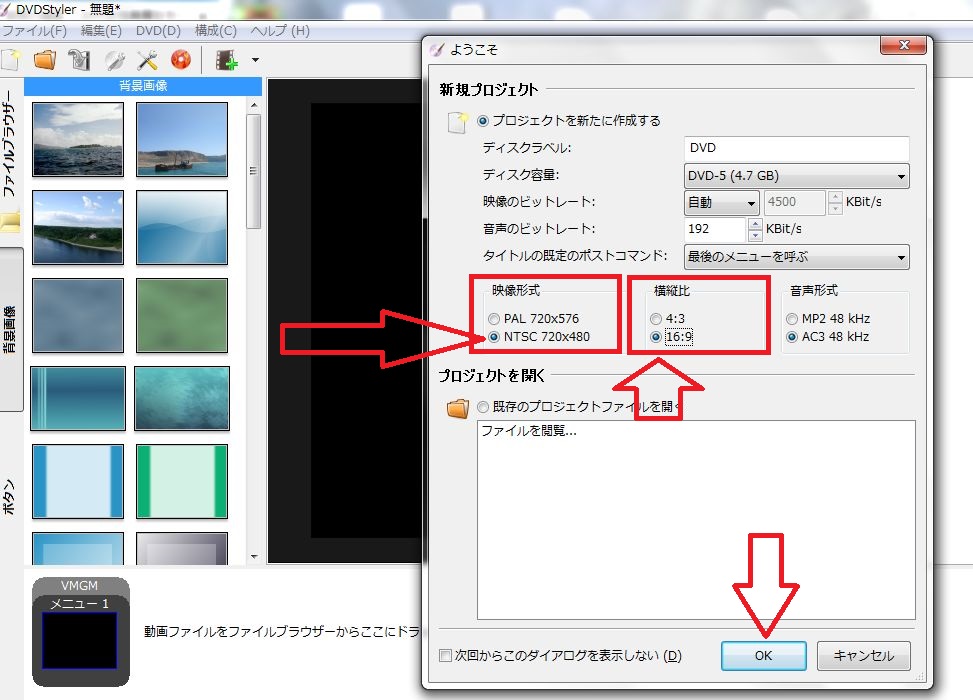Increase 音声のビットレート with up spinner
Image resolution: width=973 pixels, height=700 pixels.
[755, 224]
